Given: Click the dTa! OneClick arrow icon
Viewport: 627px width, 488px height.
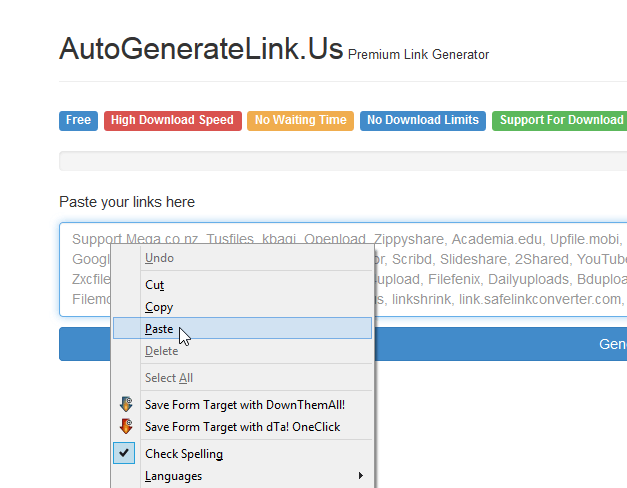Looking at the screenshot, I should coord(126,426).
